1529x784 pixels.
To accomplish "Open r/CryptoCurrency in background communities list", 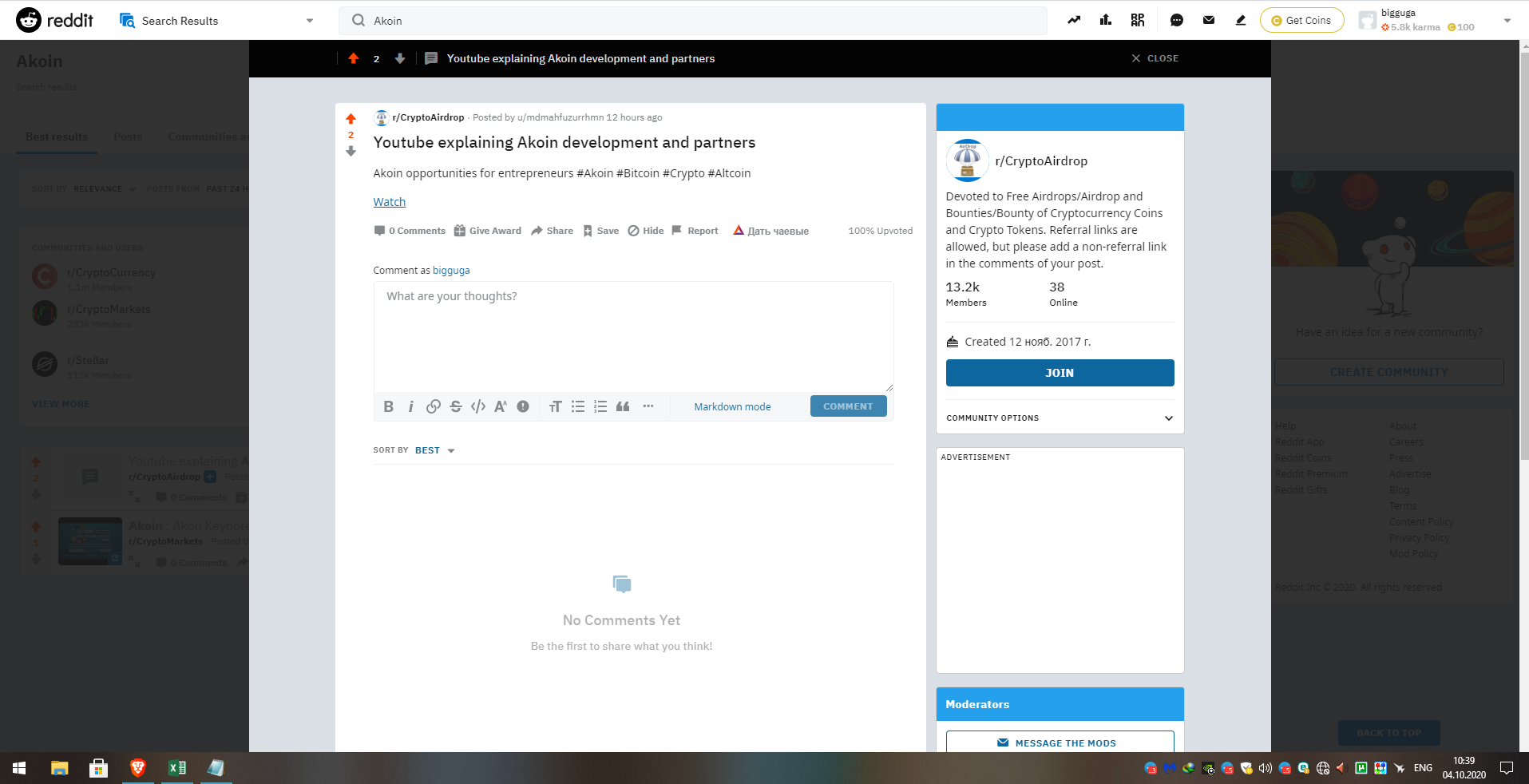I will pos(111,273).
